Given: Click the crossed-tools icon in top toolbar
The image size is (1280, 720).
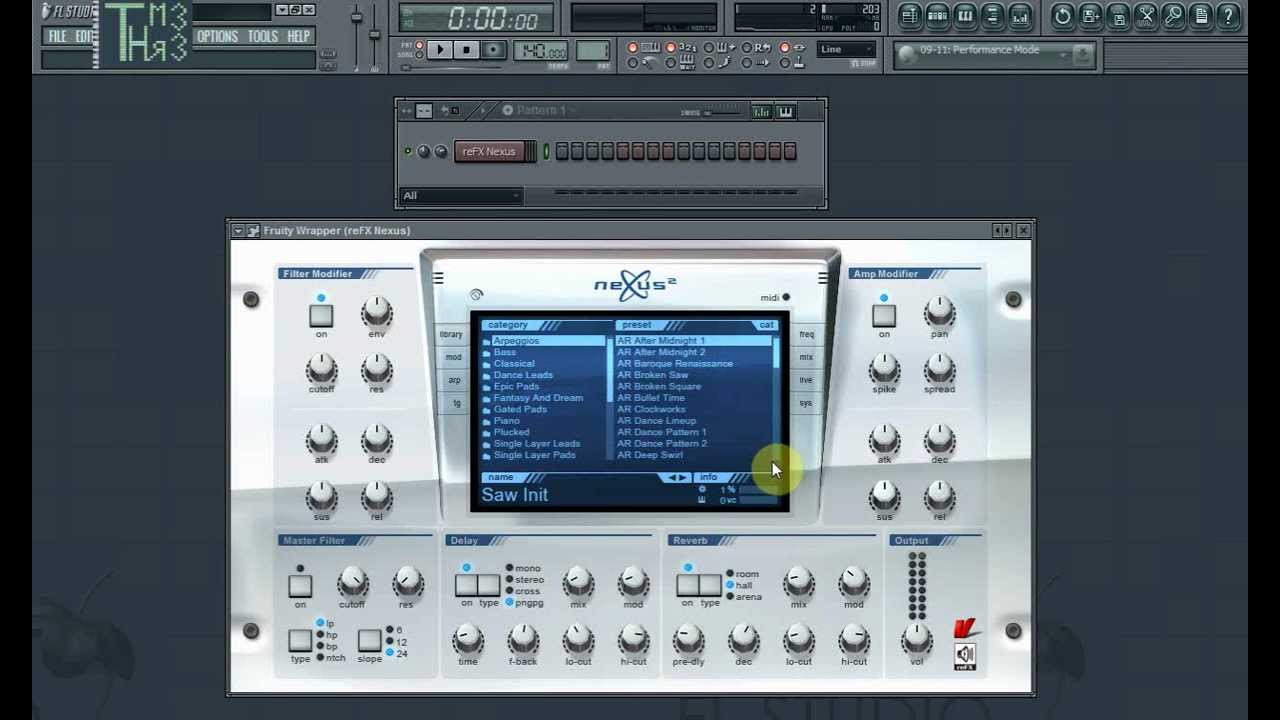Looking at the screenshot, I should click(x=1146, y=16).
